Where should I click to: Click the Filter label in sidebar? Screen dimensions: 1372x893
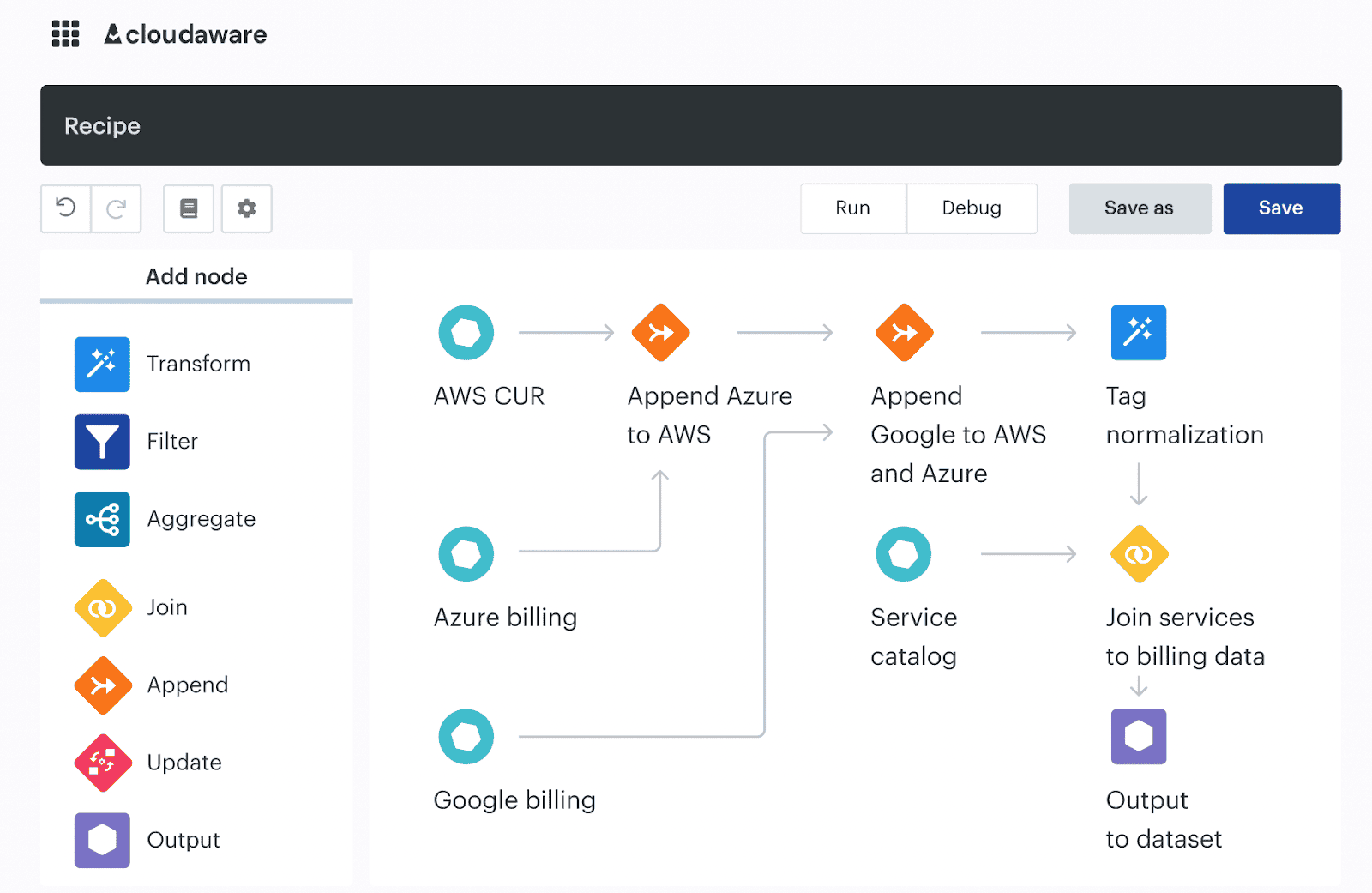[x=172, y=441]
